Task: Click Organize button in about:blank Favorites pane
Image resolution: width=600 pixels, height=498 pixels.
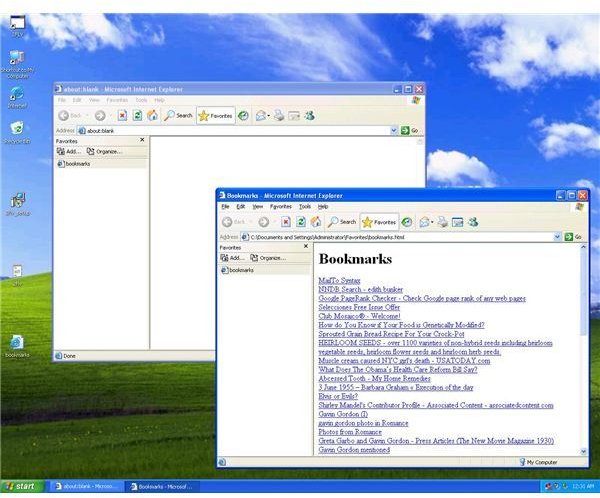Action: tap(104, 152)
